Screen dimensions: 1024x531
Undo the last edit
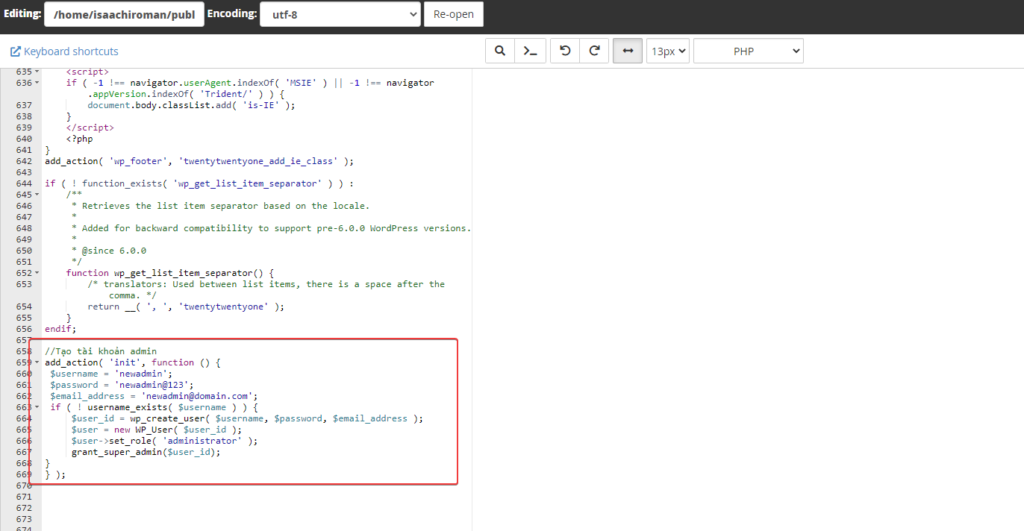pos(565,51)
